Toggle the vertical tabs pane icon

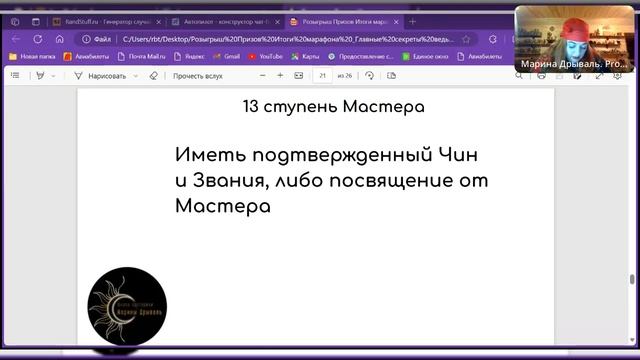point(36,22)
